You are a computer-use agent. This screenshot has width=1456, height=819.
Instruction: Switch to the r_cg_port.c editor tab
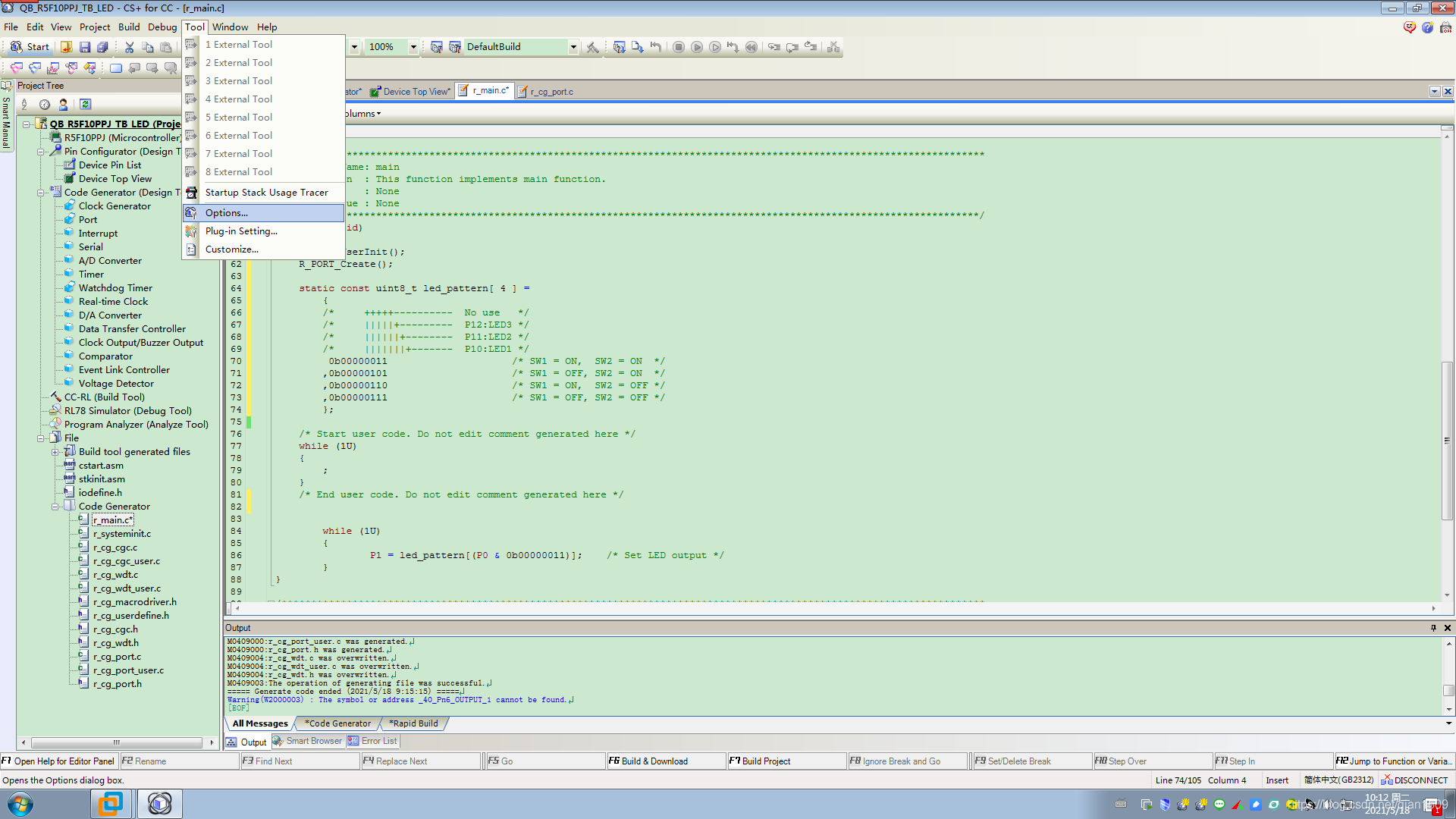551,91
